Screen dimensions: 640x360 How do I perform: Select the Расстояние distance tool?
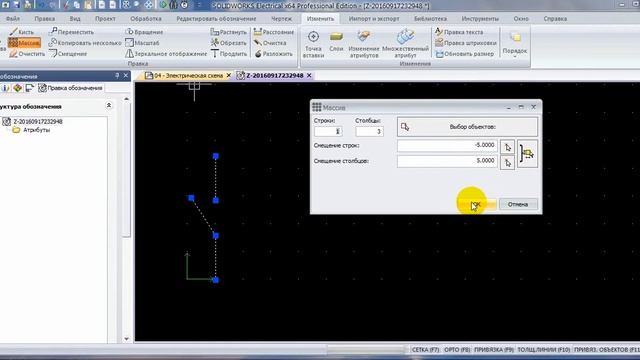point(273,32)
